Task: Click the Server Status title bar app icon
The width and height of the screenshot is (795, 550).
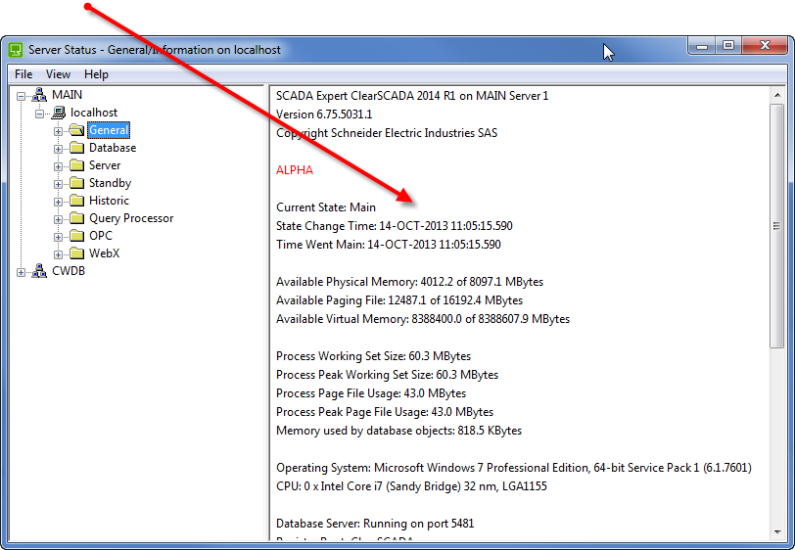Action: click(16, 50)
